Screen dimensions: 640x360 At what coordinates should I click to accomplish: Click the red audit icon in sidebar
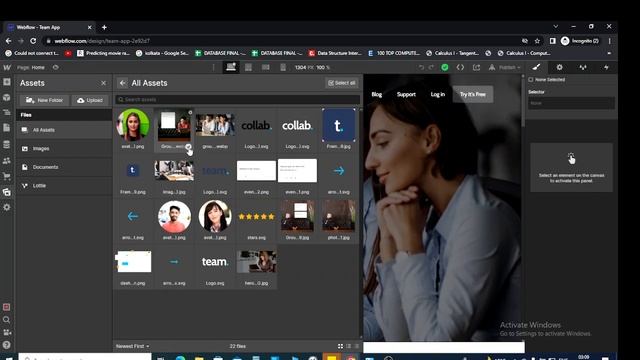(x=7, y=307)
